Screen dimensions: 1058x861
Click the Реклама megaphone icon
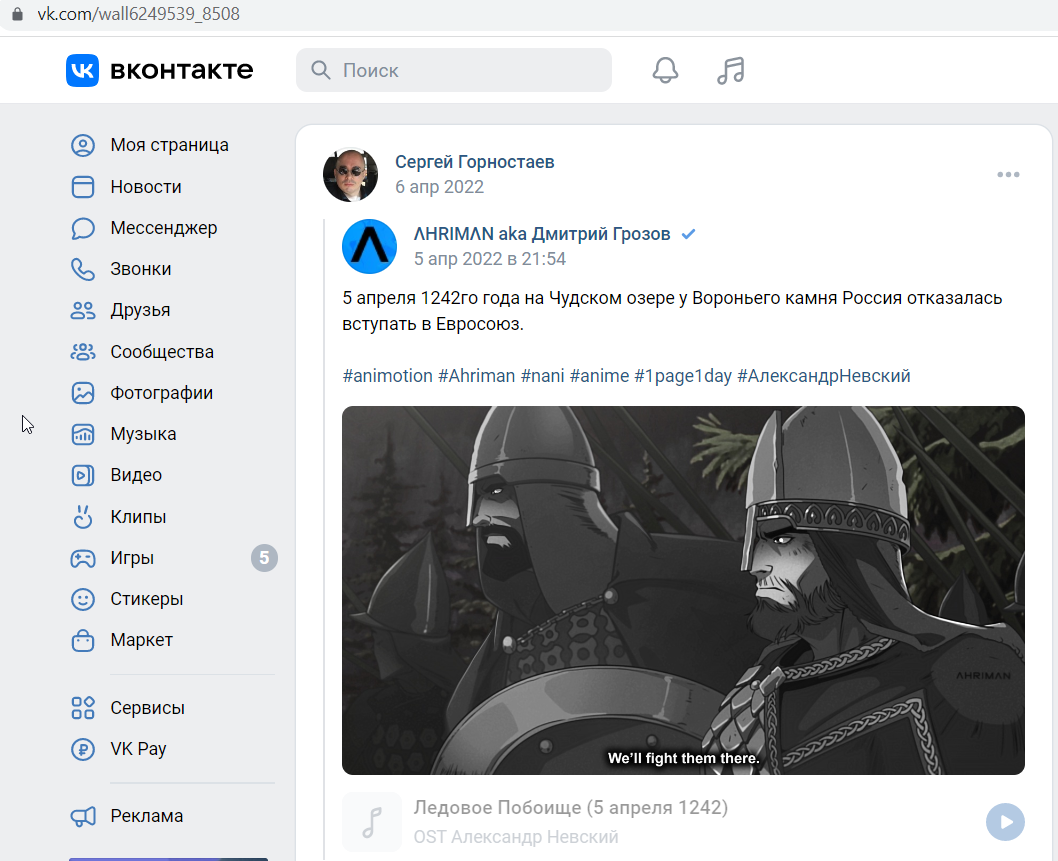click(x=83, y=816)
